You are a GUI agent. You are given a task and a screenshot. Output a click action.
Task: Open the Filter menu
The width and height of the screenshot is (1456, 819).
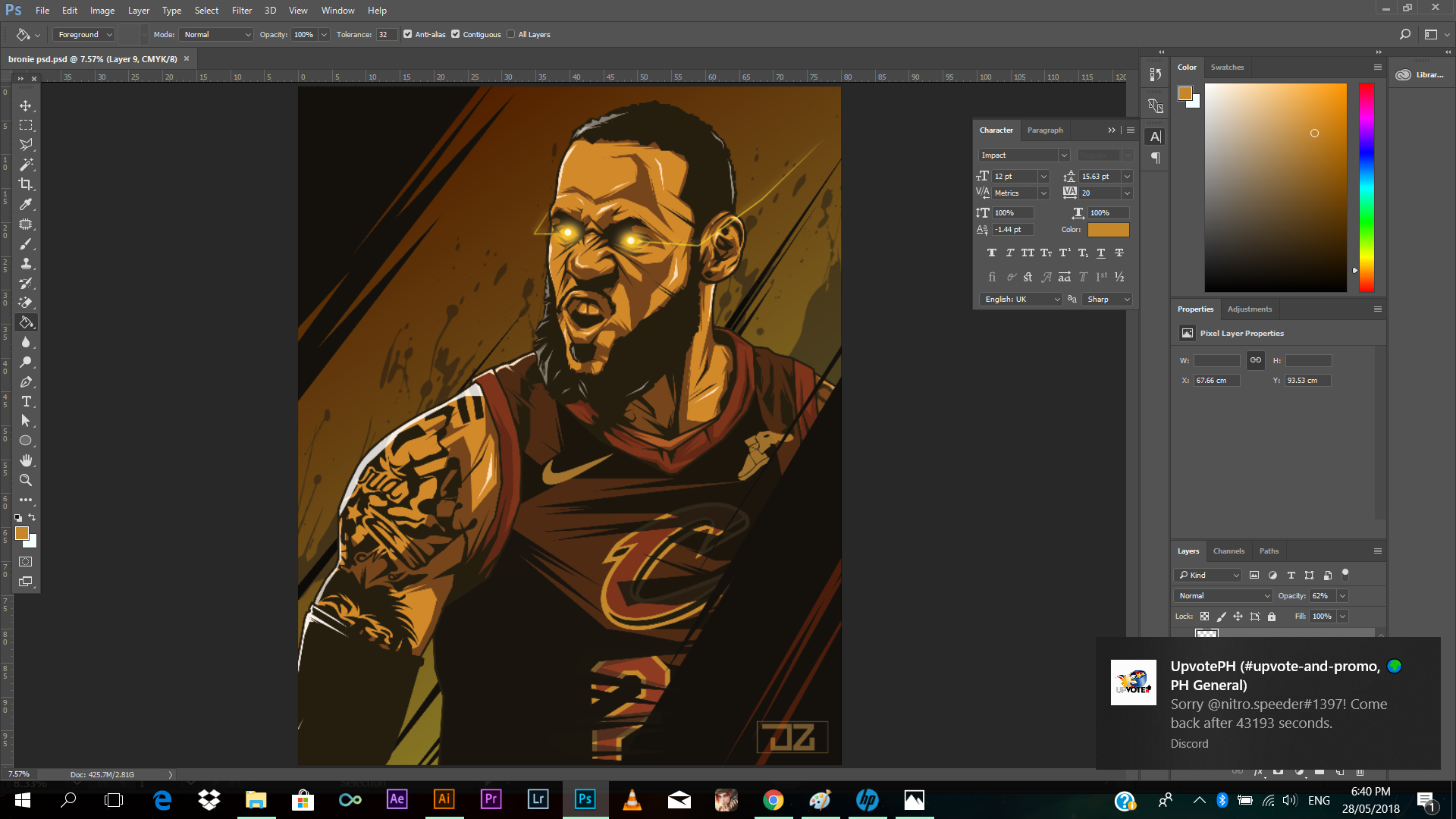point(241,11)
